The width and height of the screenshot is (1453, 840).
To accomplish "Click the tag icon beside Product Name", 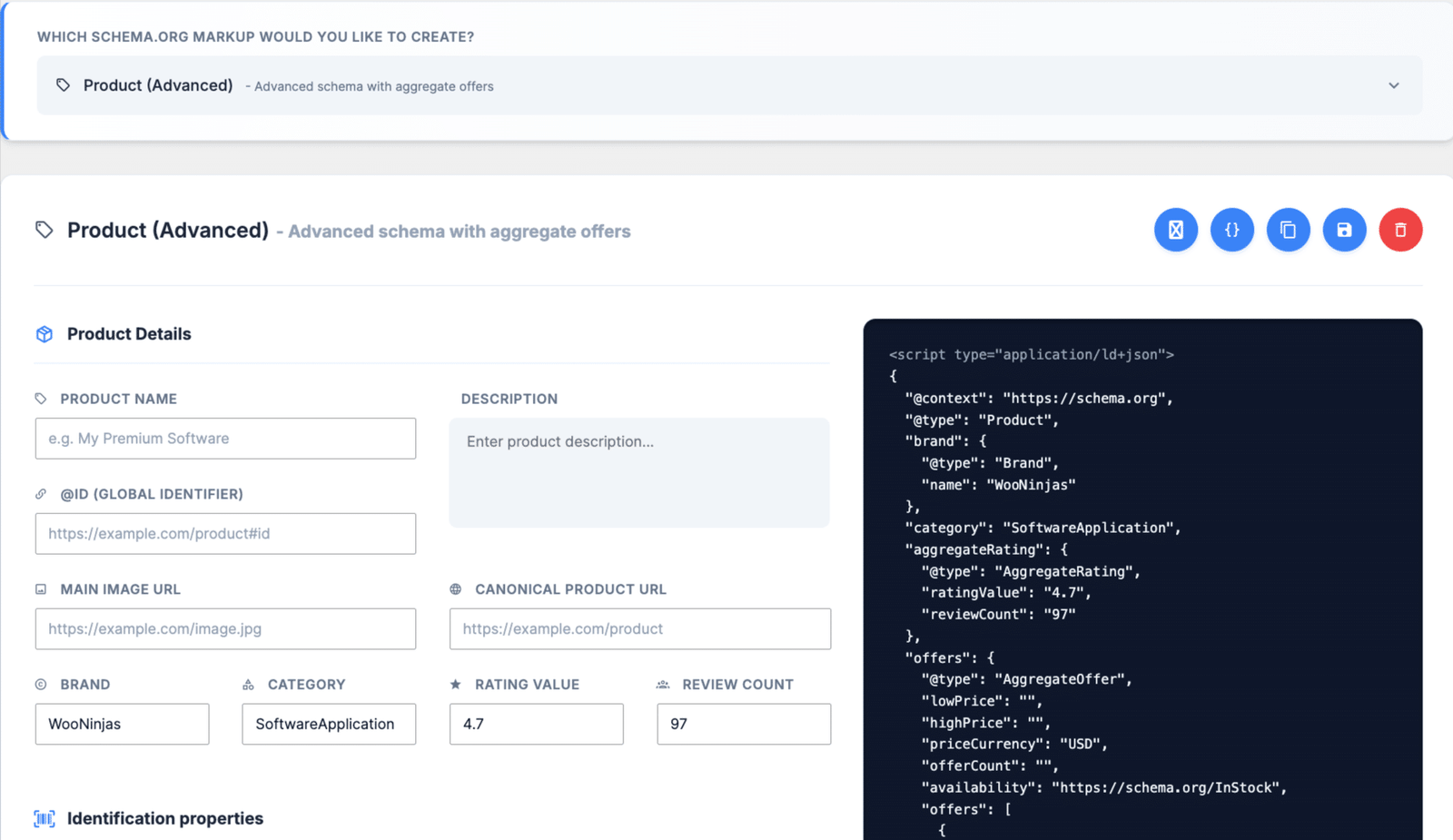I will [41, 399].
